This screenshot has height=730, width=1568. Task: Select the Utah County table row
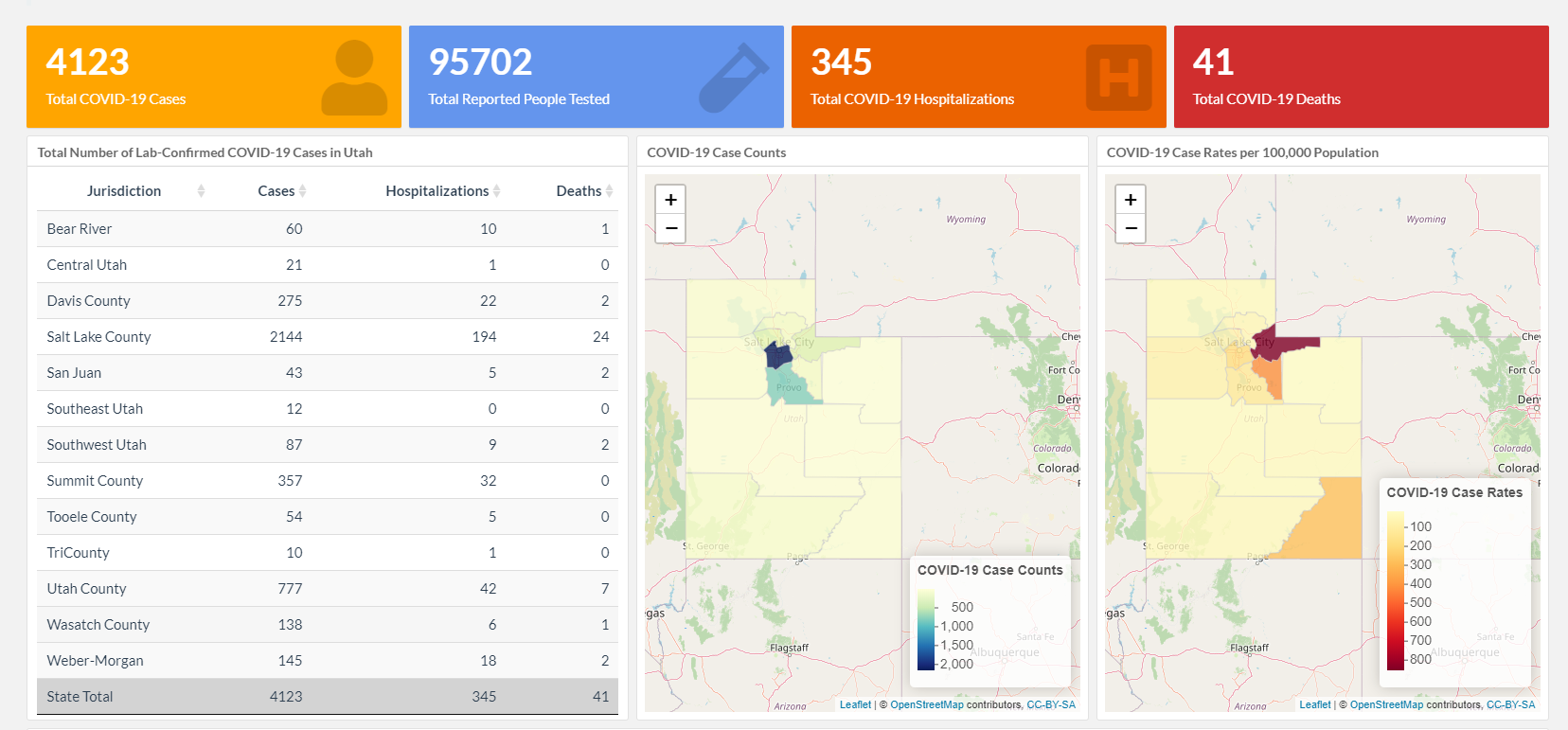point(327,589)
